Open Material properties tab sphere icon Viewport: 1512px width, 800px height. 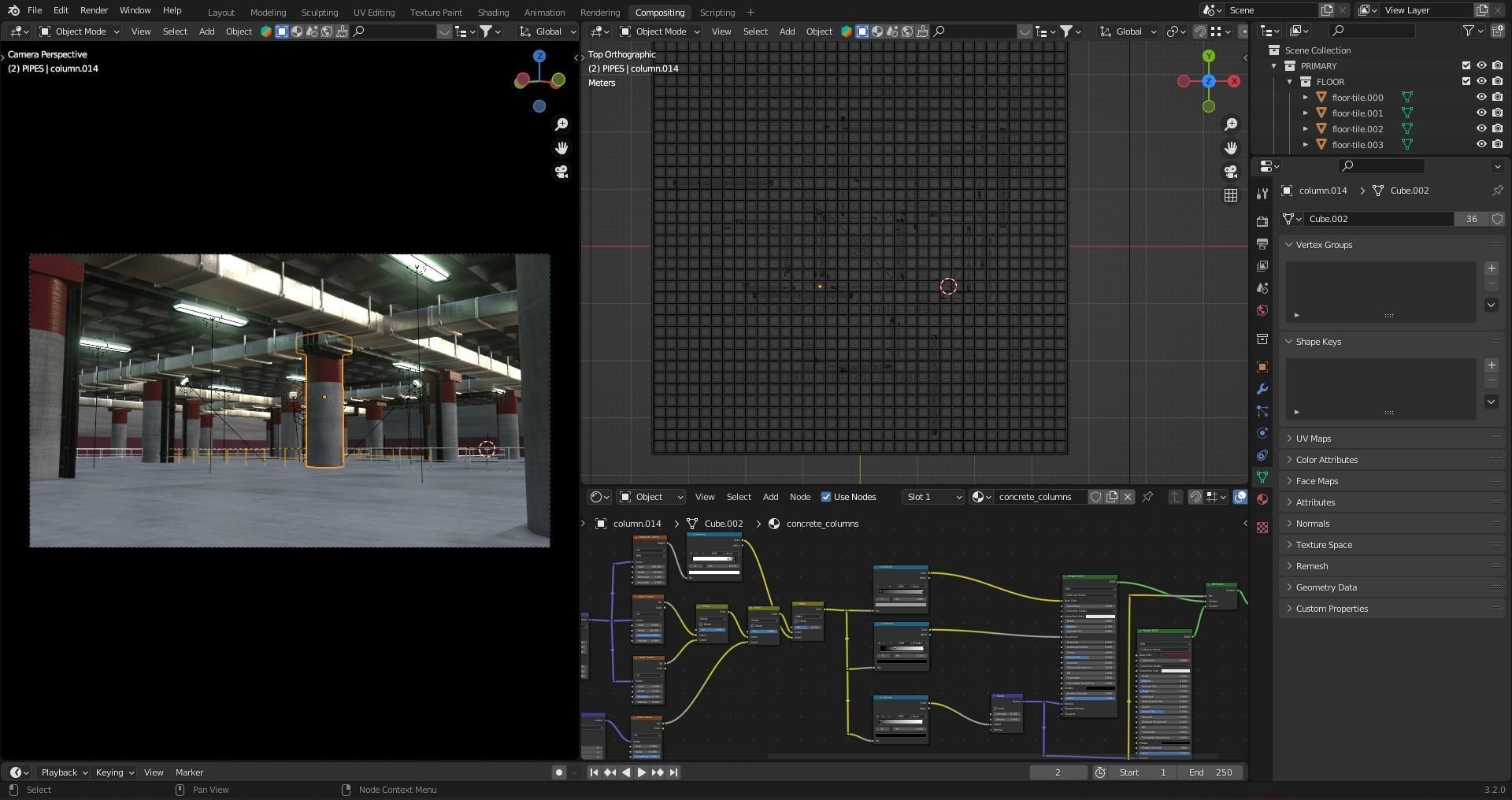coord(1262,499)
